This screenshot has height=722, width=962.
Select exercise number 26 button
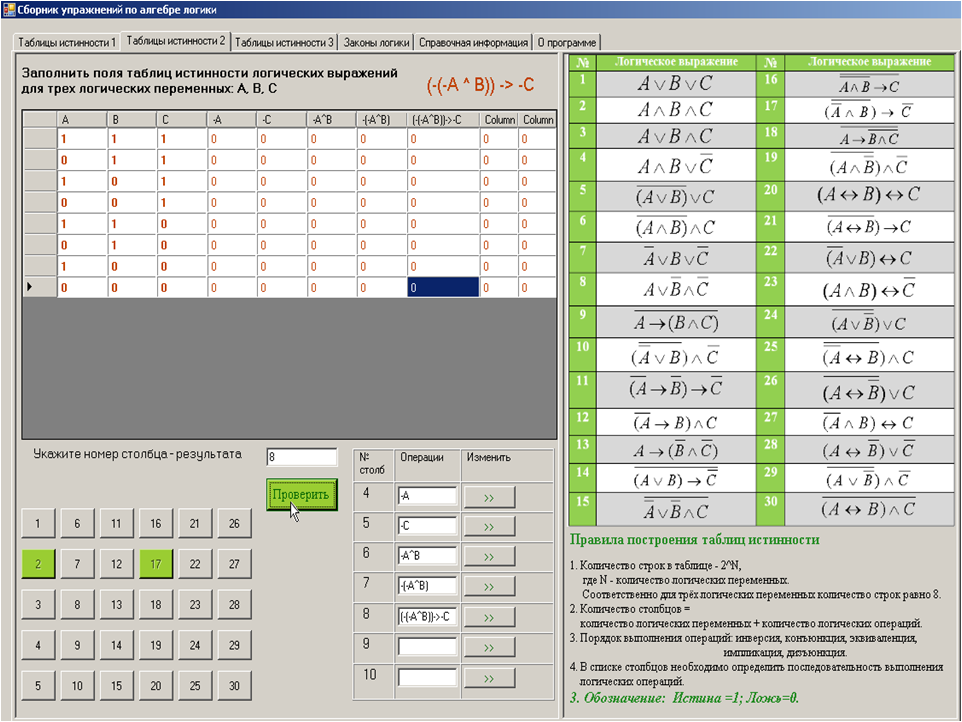click(234, 523)
